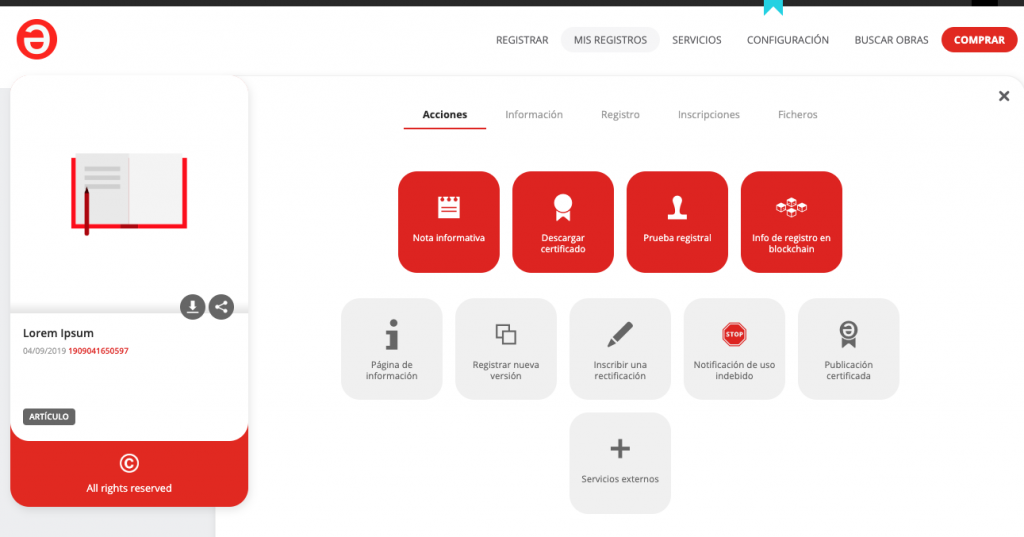View the Ficheros tab

click(797, 115)
